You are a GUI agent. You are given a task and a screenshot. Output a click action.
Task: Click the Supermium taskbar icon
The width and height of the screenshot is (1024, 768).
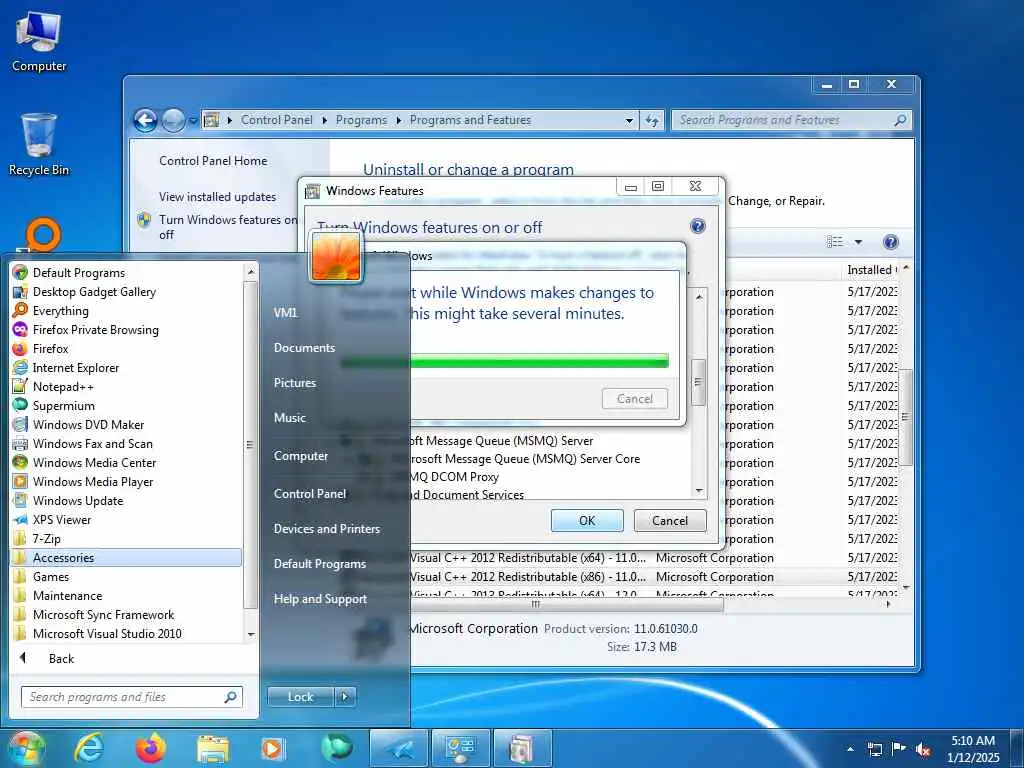point(336,748)
